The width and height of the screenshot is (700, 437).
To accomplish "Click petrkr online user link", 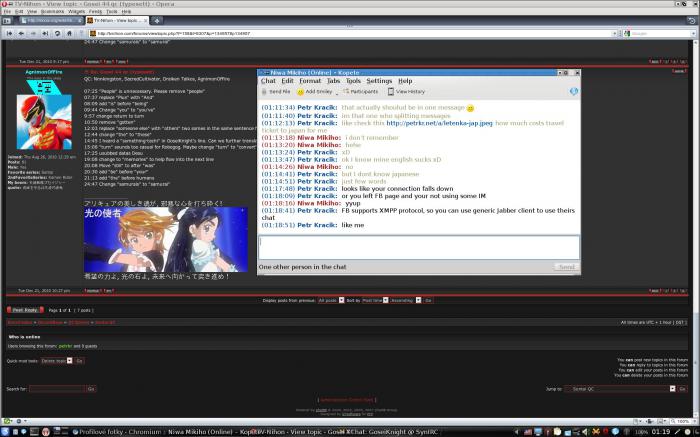I will (x=65, y=346).
